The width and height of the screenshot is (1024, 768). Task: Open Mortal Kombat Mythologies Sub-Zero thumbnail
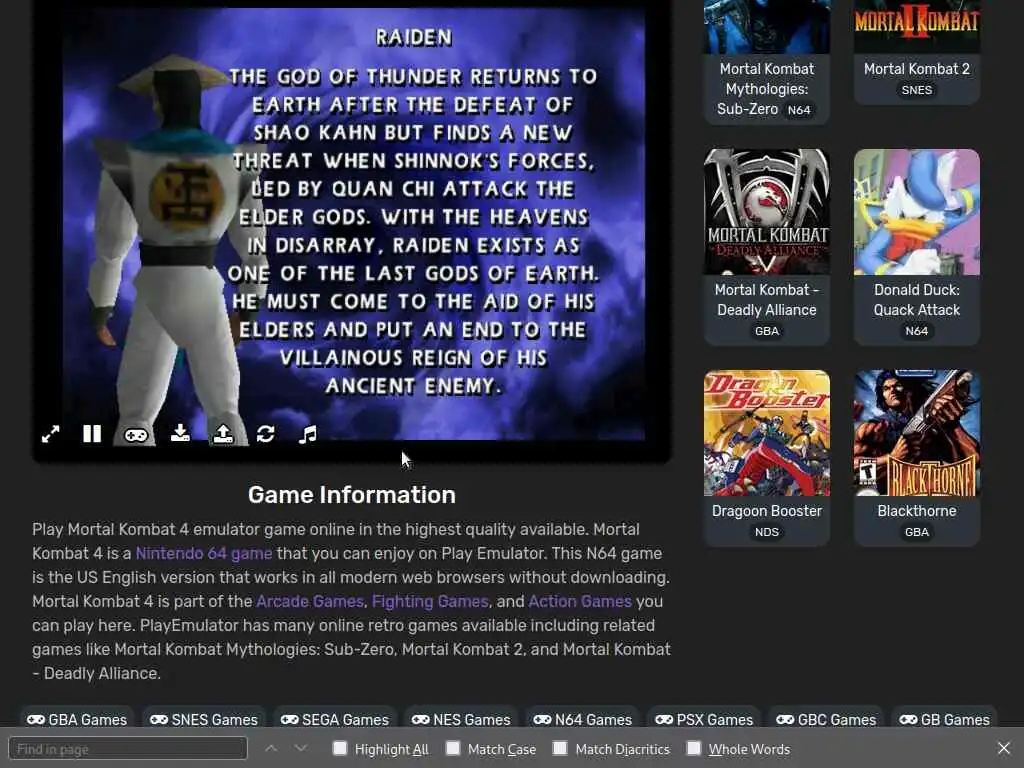[767, 26]
